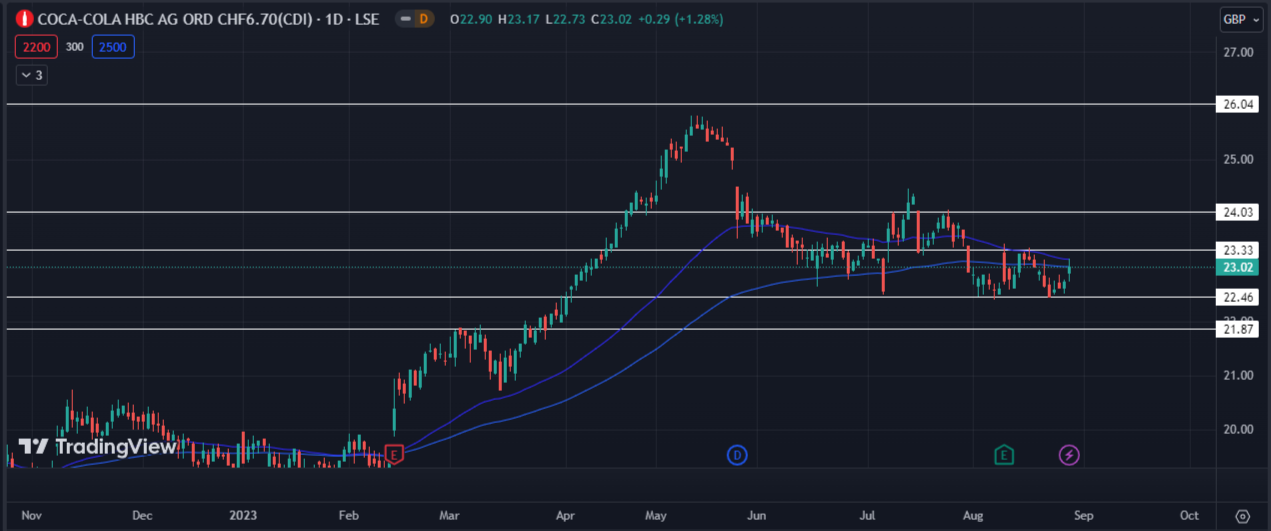
Task: Click the orange D delayed-data badge
Action: point(424,19)
